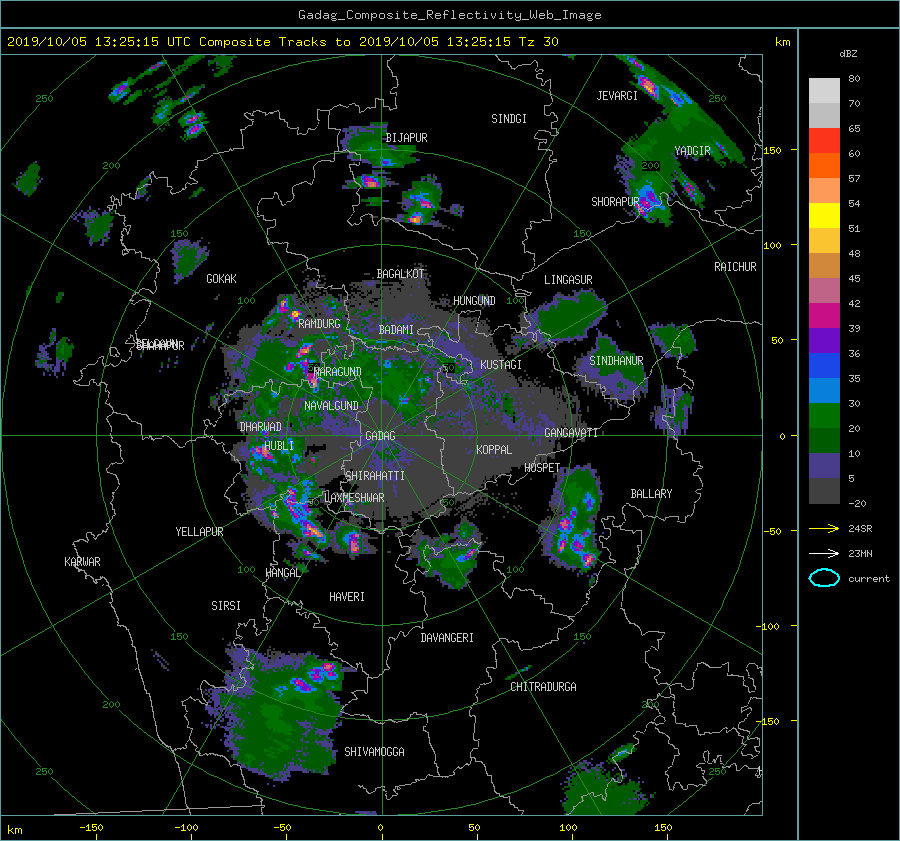Click the 0 tick on bottom axis
The width and height of the screenshot is (900, 841).
click(x=380, y=828)
